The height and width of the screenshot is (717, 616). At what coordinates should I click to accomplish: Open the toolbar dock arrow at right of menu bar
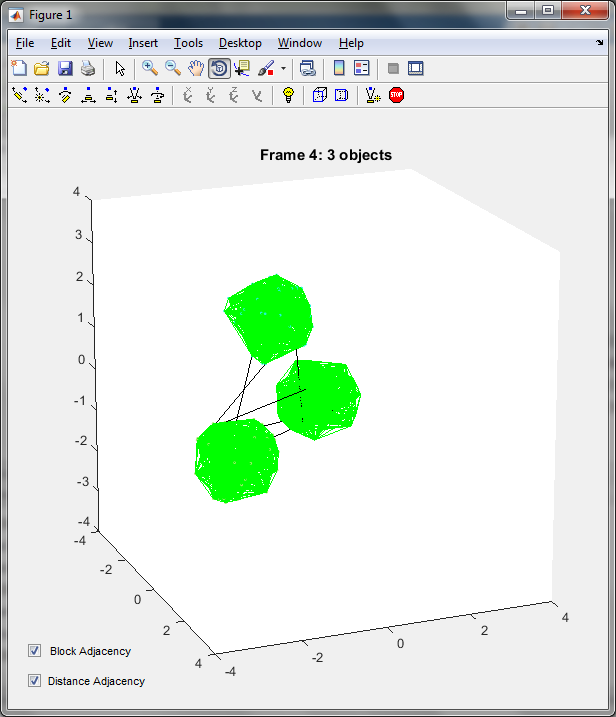(600, 43)
